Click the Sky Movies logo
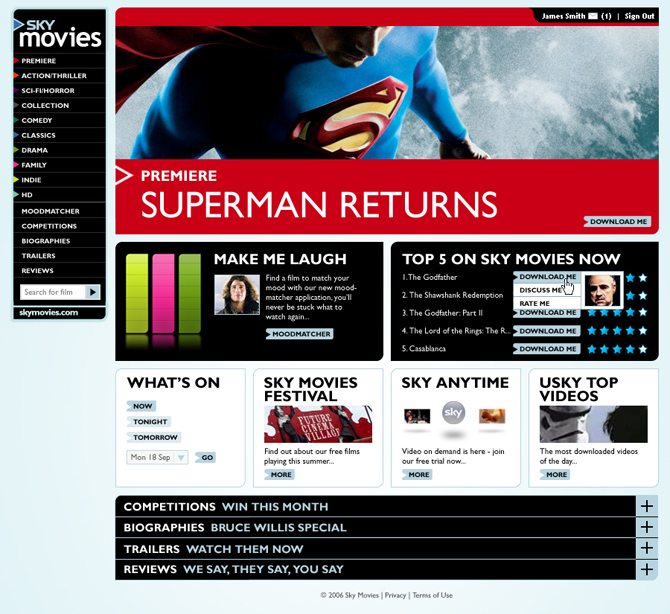Viewport: 670px width, 614px height. click(x=60, y=32)
